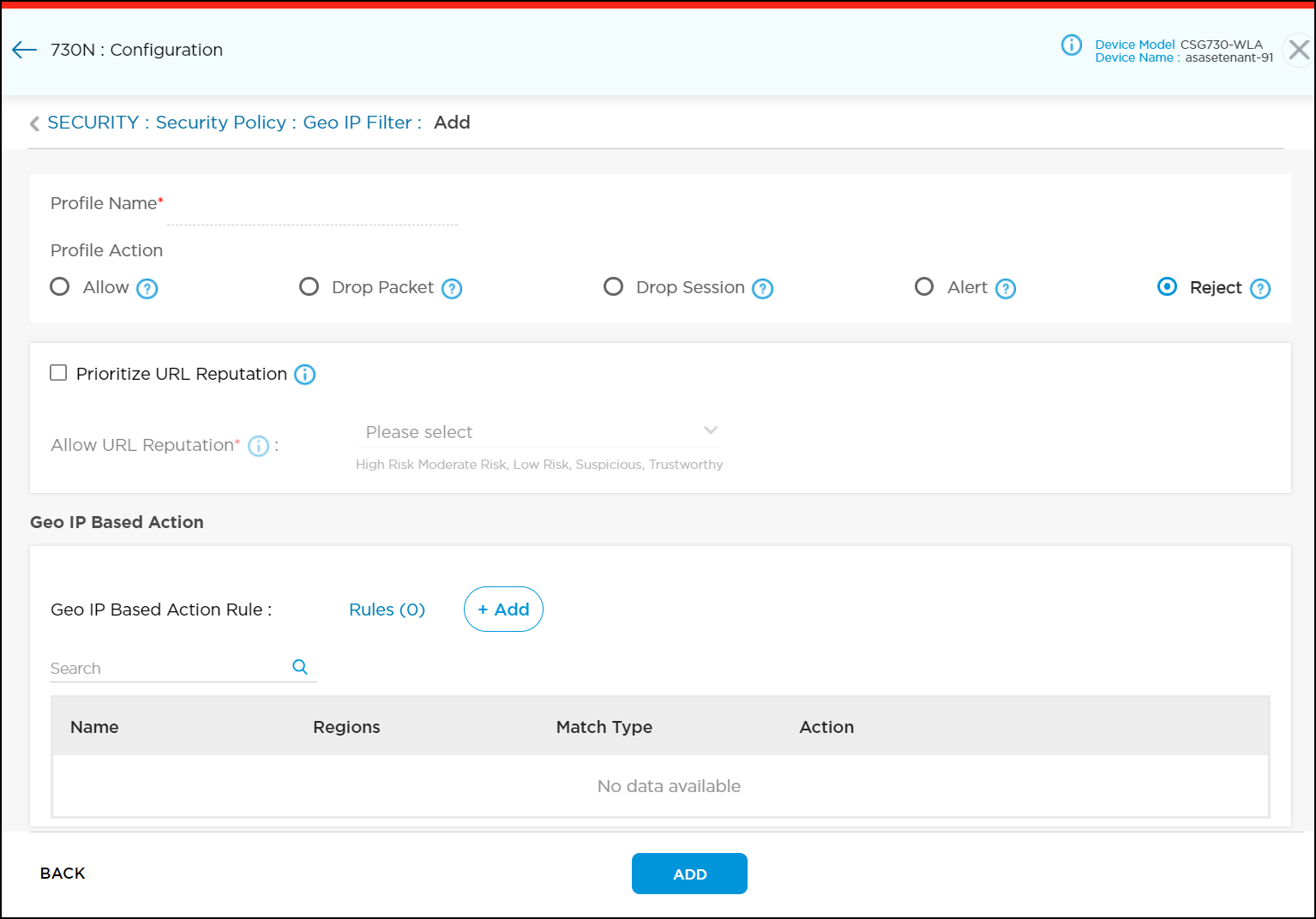The width and height of the screenshot is (1316, 919).
Task: Go to the Security Policy breadcrumb
Action: (x=220, y=123)
